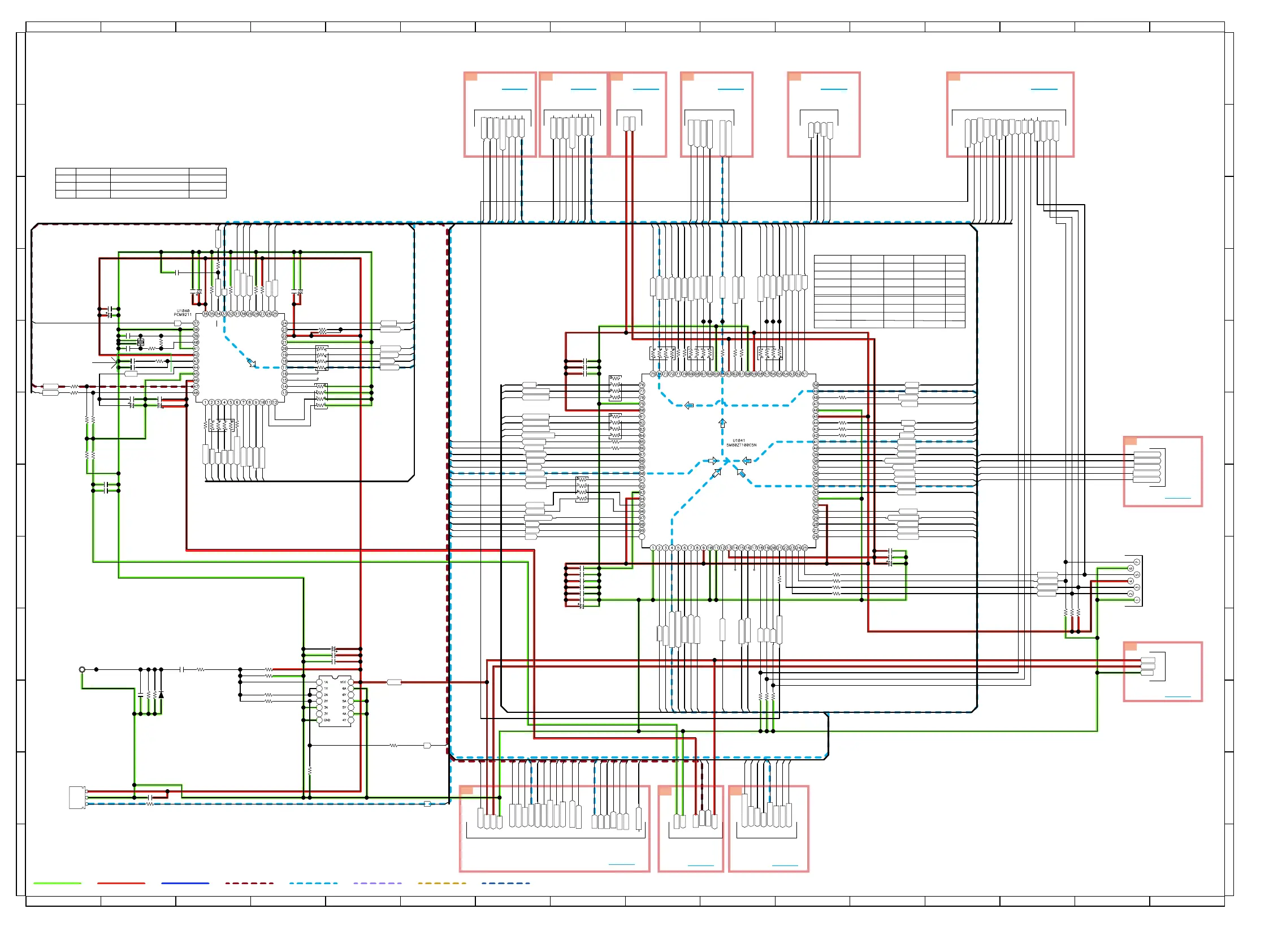Click the left-pointing arrow near top of U1041
Viewport: 1282px width, 952px height.
(x=688, y=406)
